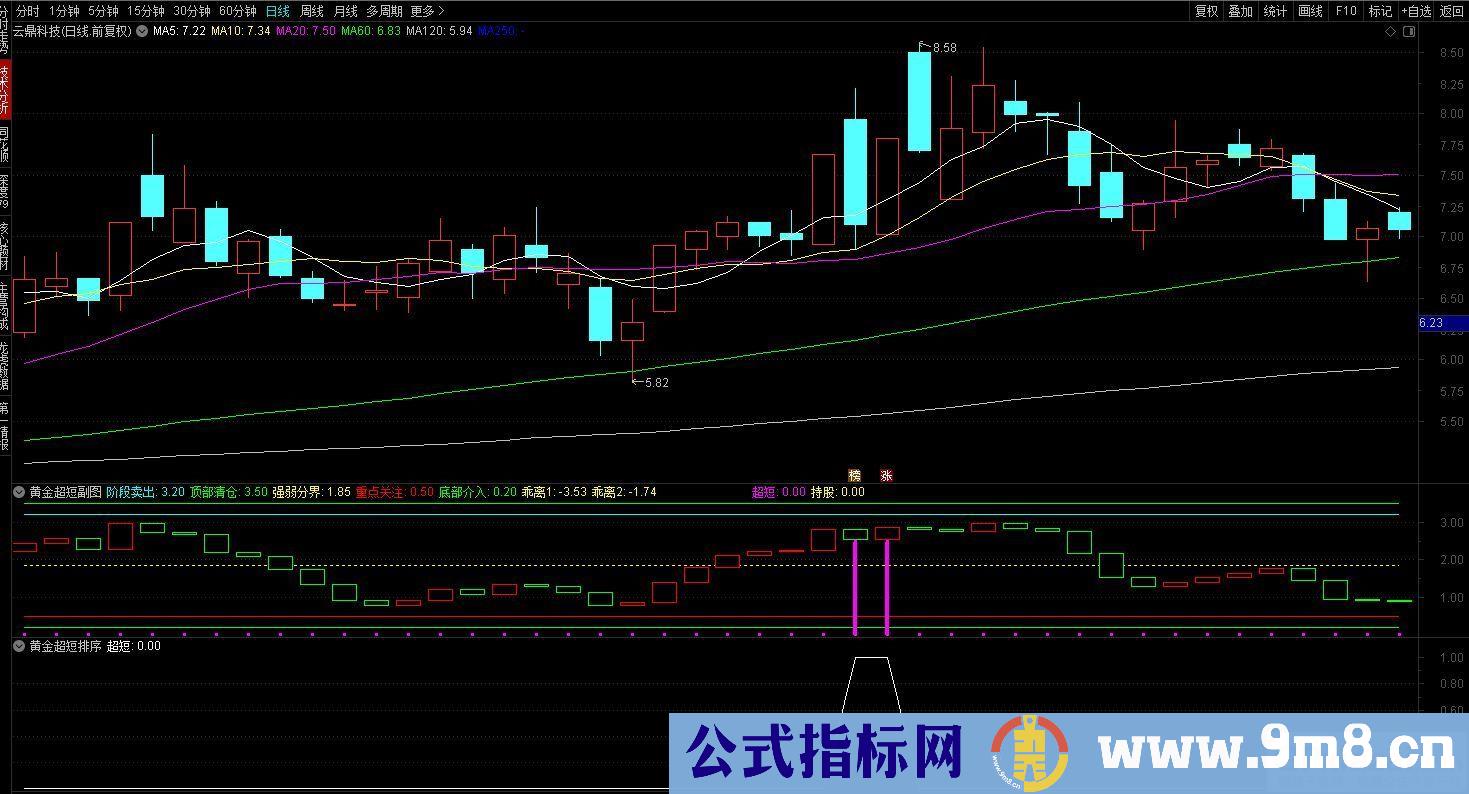Screen dimensions: 1469x794
Task: Open the 更多 periods dropdown
Action: (x=427, y=11)
